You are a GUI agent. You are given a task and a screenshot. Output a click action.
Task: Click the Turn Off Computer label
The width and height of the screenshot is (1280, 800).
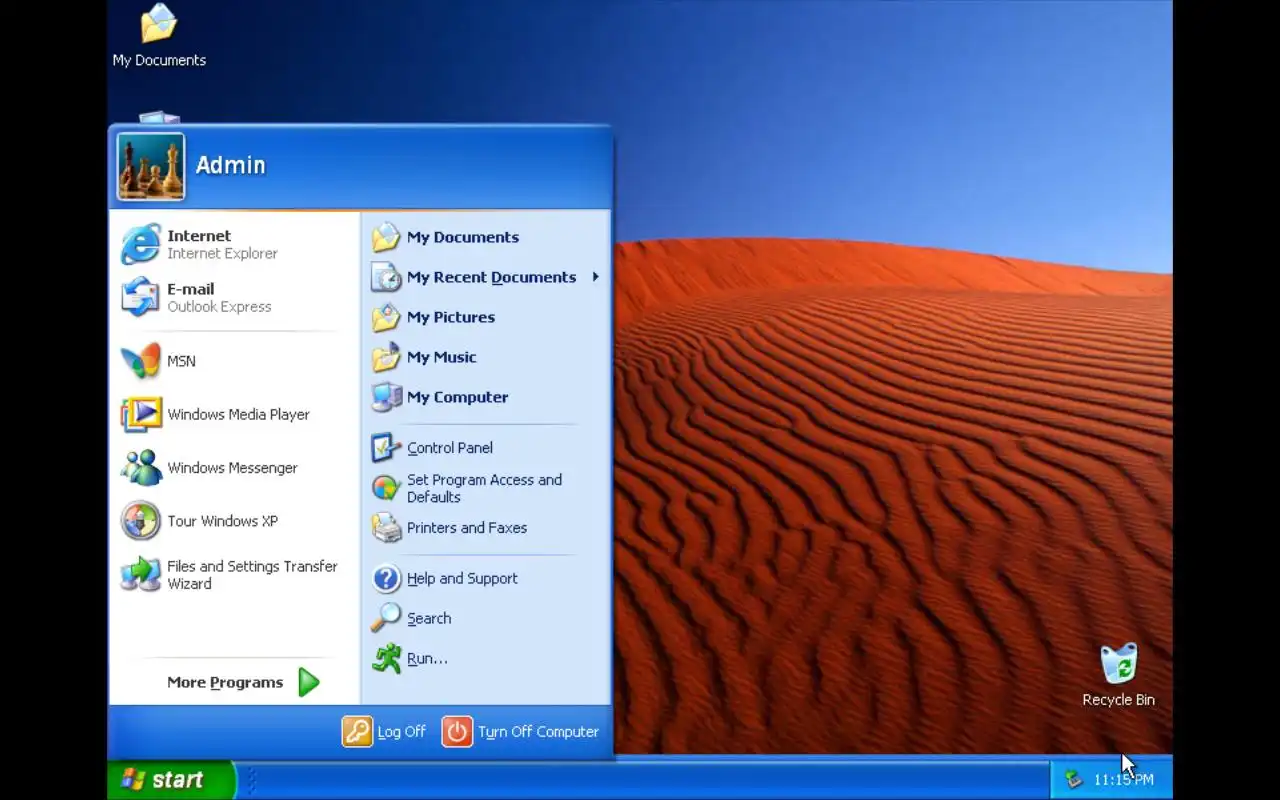pos(538,732)
